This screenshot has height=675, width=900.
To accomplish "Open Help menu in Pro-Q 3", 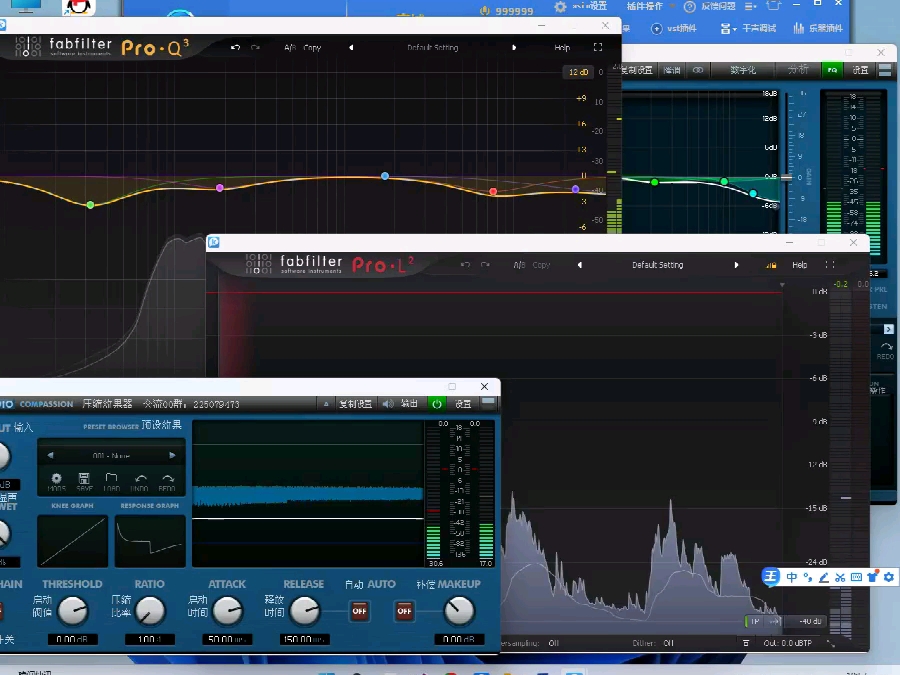I will click(562, 48).
